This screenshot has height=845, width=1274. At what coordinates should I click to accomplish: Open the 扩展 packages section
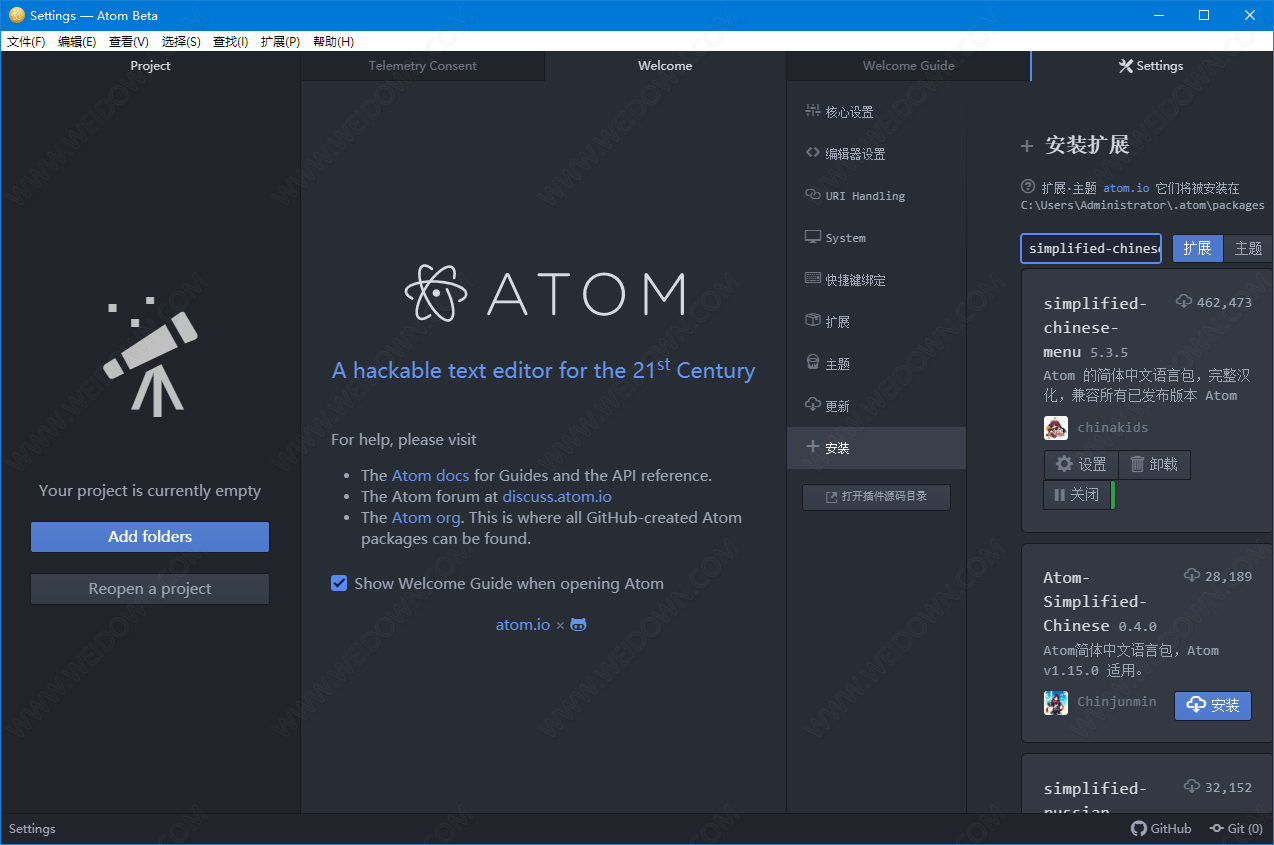tap(876, 322)
